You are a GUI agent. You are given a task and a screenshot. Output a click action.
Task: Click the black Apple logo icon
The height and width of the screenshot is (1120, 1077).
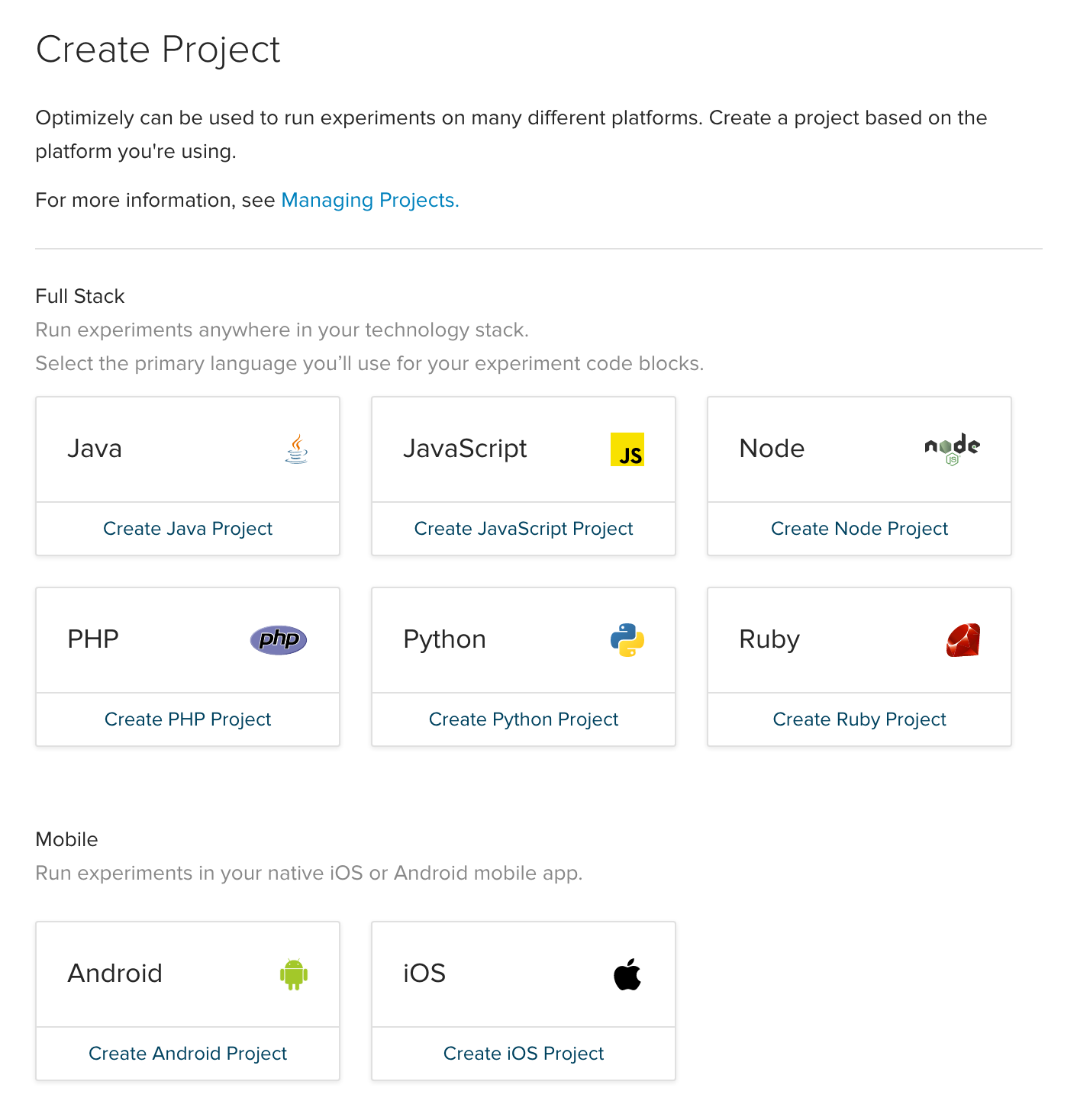[627, 974]
